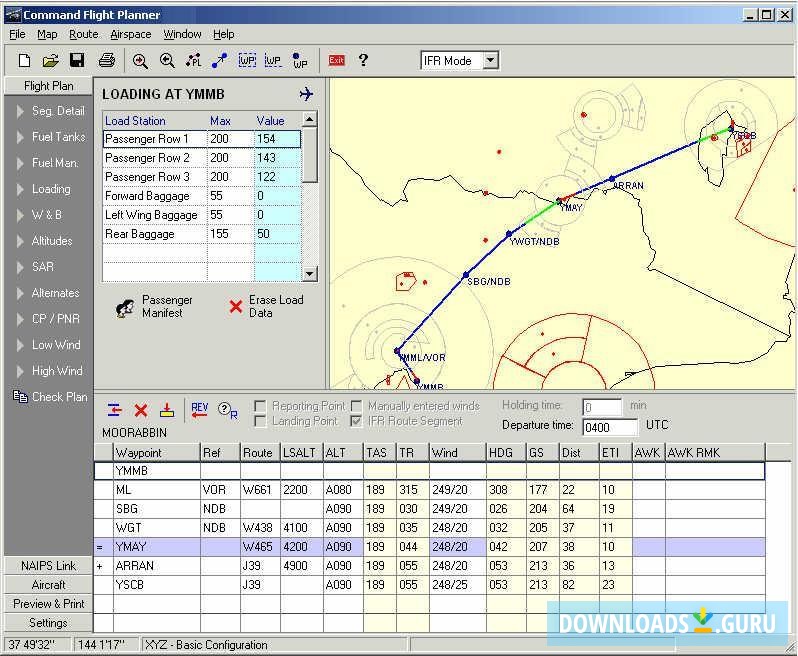Click the load table scroll up arrow
Viewport: 798px width, 656px height.
click(309, 119)
